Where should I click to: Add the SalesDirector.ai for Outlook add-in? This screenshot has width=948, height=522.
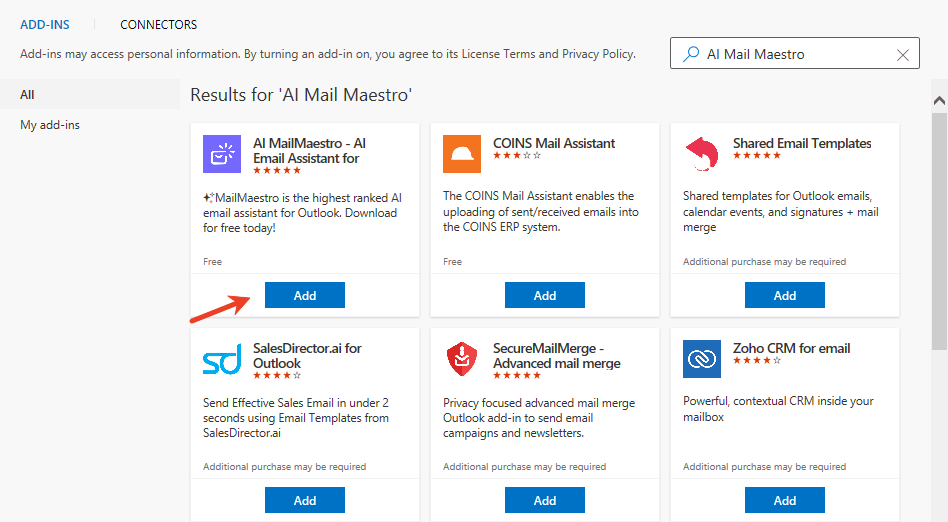(305, 500)
